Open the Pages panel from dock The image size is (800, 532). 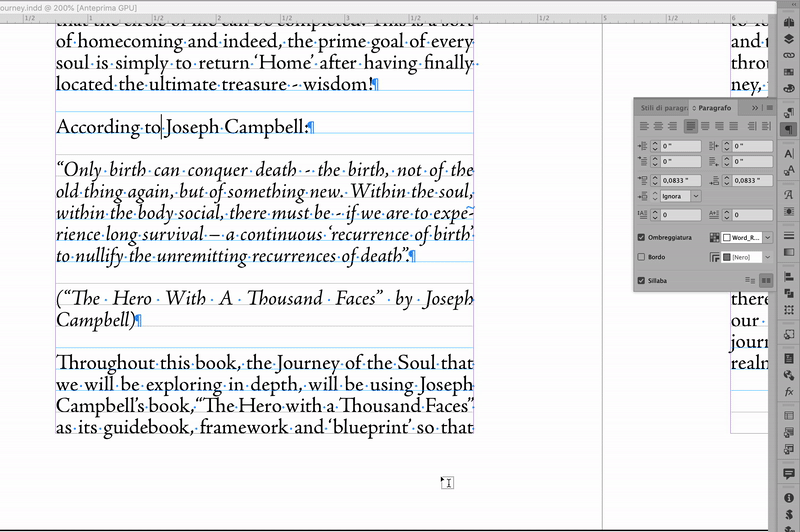point(789,22)
